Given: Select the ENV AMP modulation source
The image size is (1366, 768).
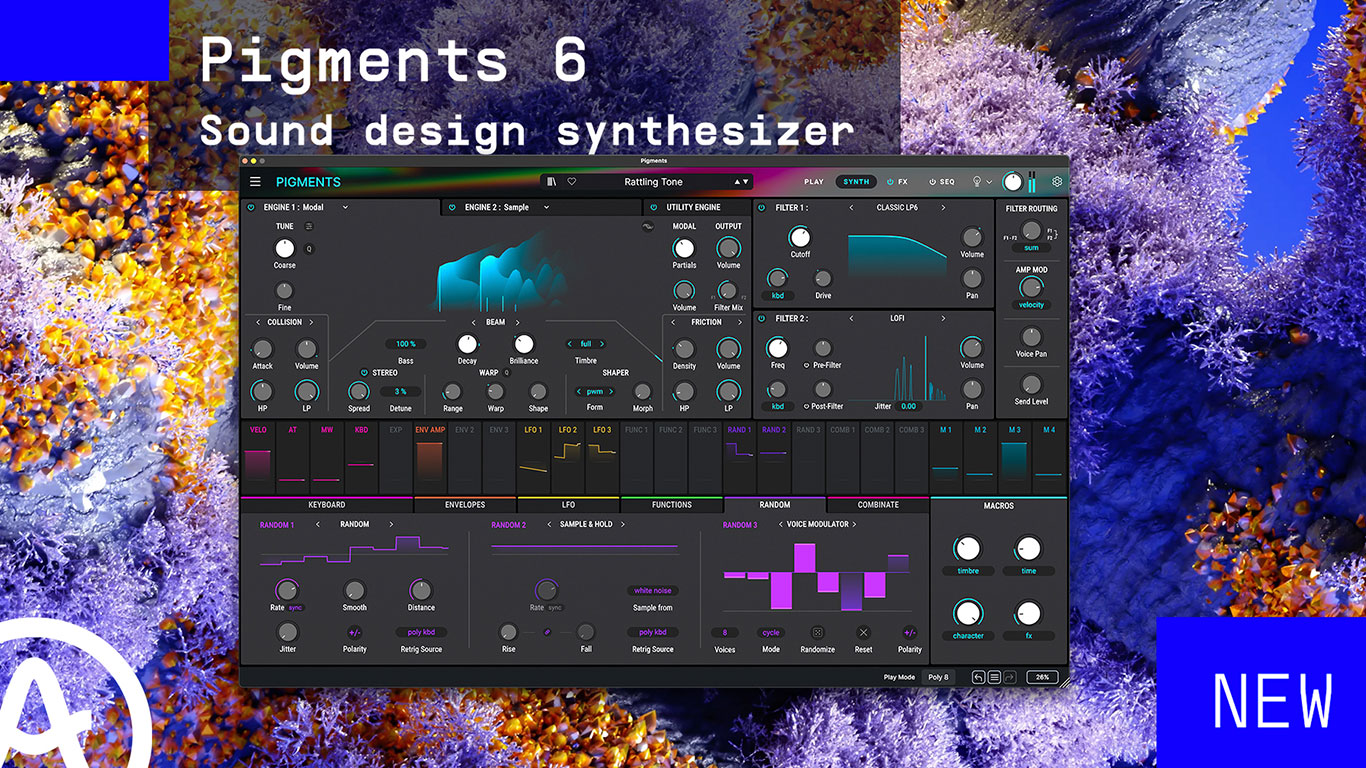Looking at the screenshot, I should 430,458.
